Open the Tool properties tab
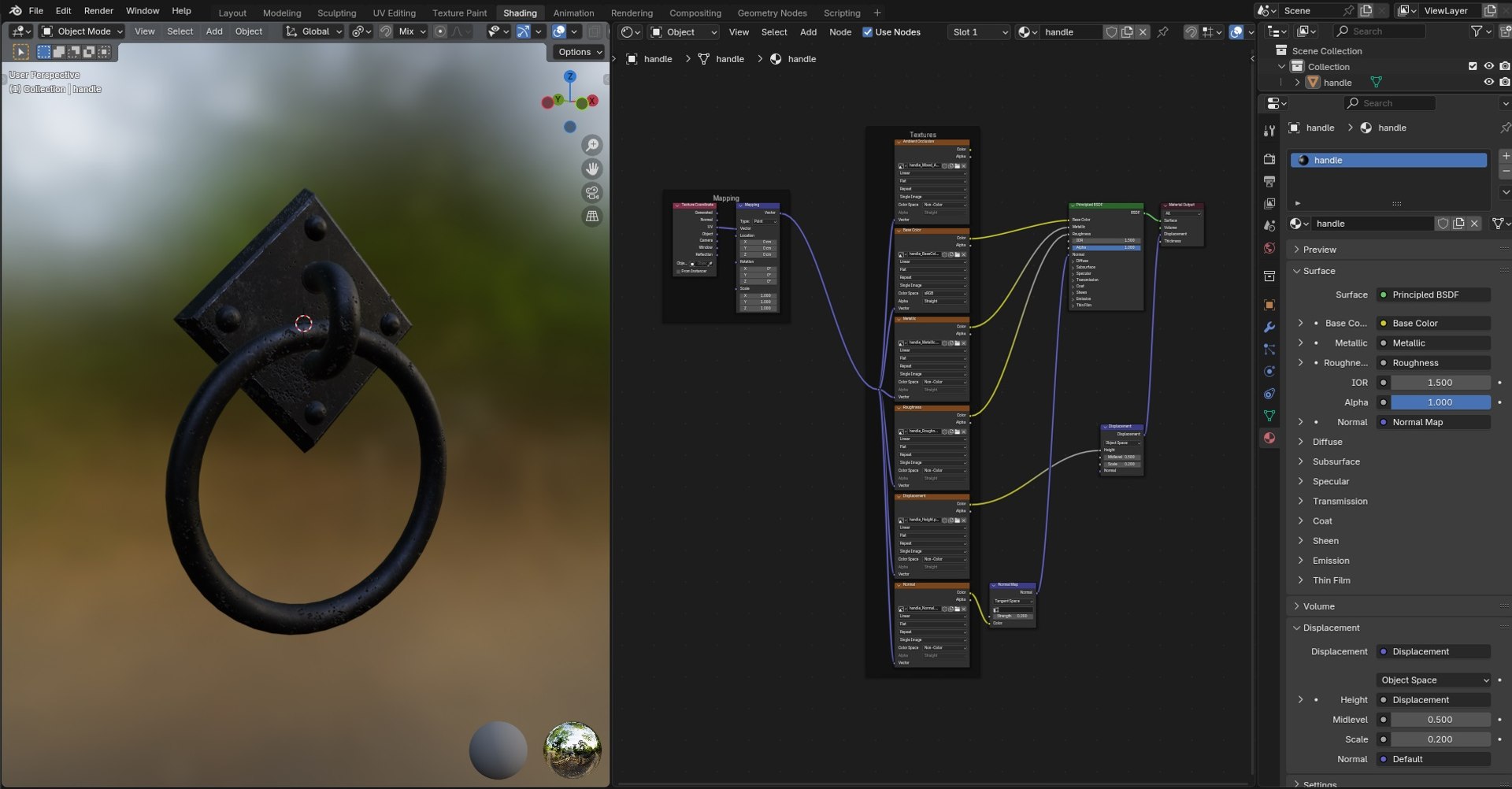The image size is (1512, 789). [1269, 131]
